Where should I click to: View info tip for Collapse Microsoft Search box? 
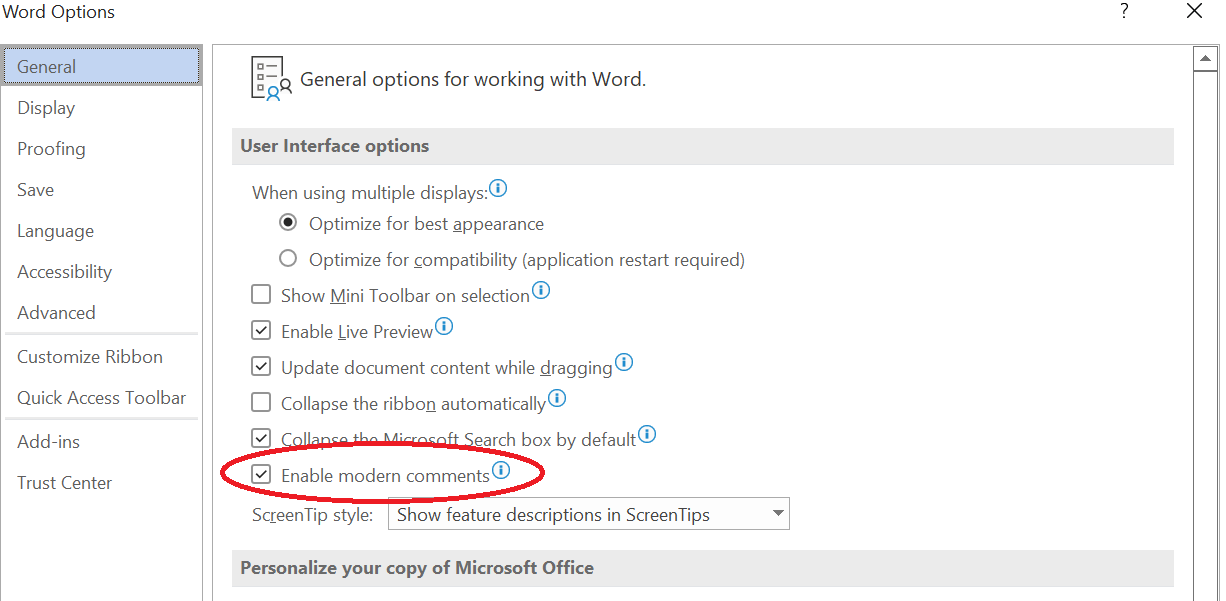pos(647,435)
